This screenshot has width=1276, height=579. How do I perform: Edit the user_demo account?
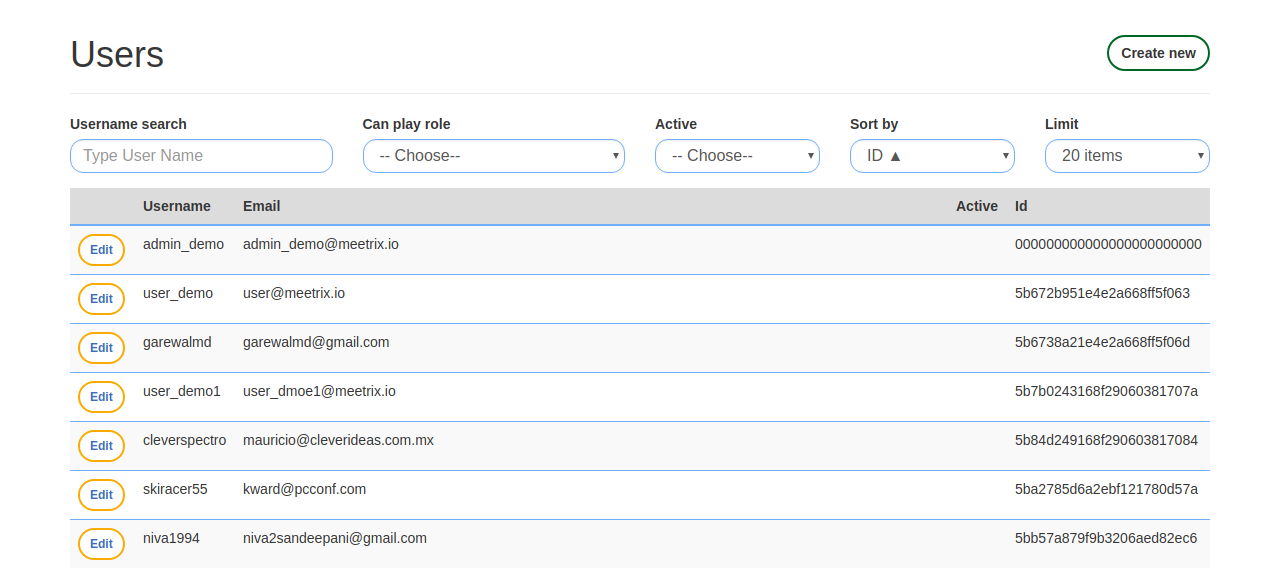pyautogui.click(x=101, y=299)
